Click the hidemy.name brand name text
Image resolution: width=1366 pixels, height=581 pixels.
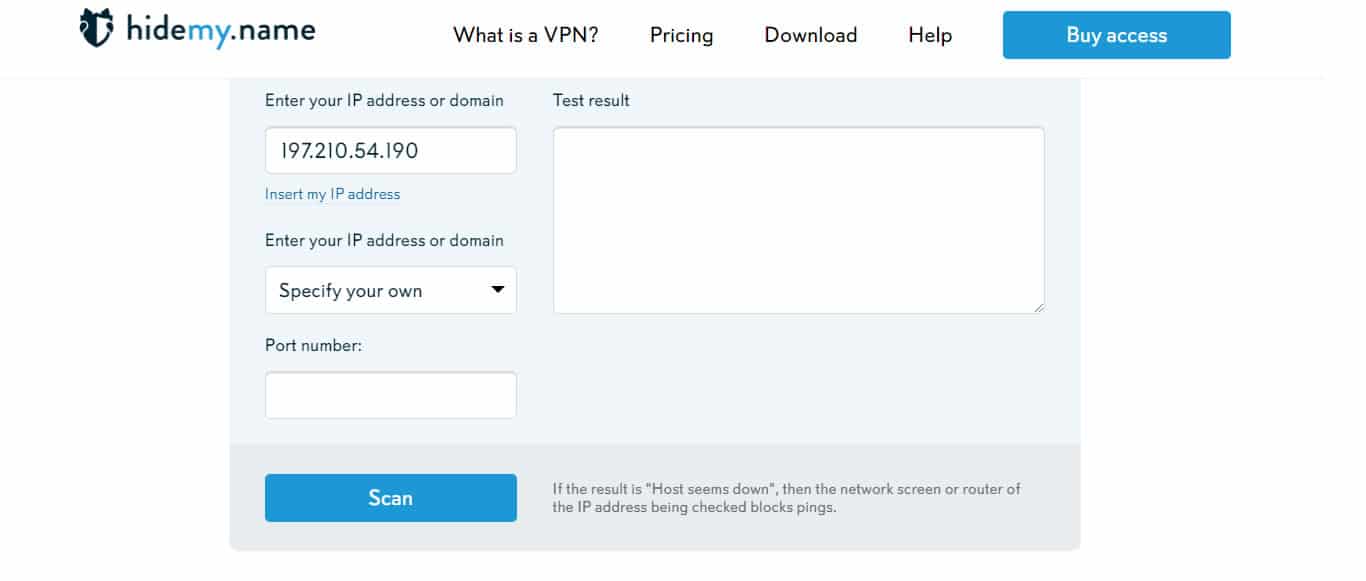(221, 30)
